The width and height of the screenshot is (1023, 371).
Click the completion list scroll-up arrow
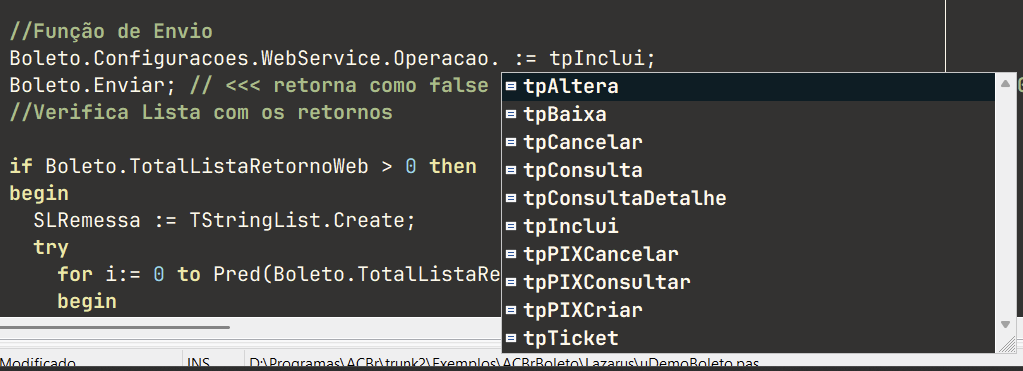(1005, 83)
